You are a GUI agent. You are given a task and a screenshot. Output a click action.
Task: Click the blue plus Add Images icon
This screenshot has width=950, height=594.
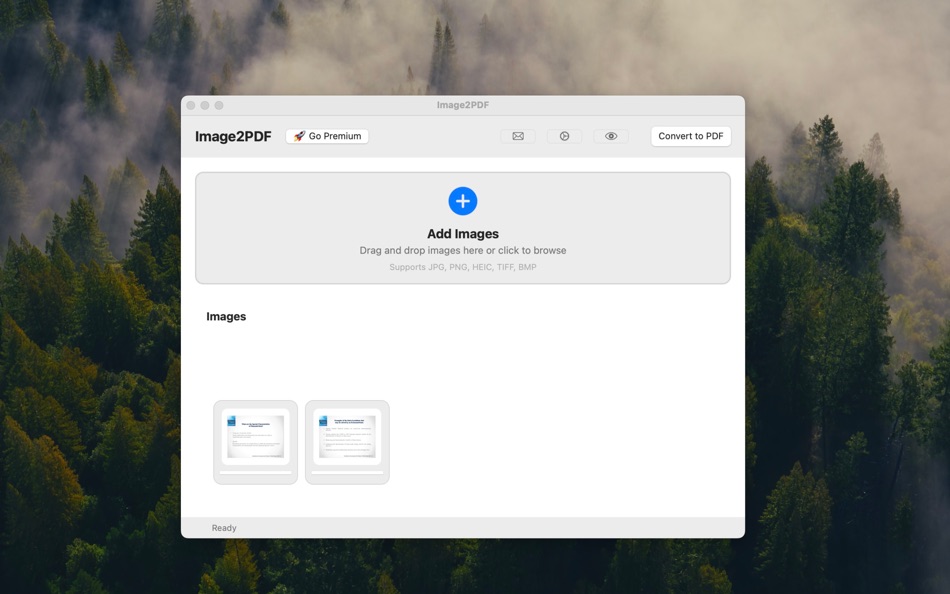(462, 201)
